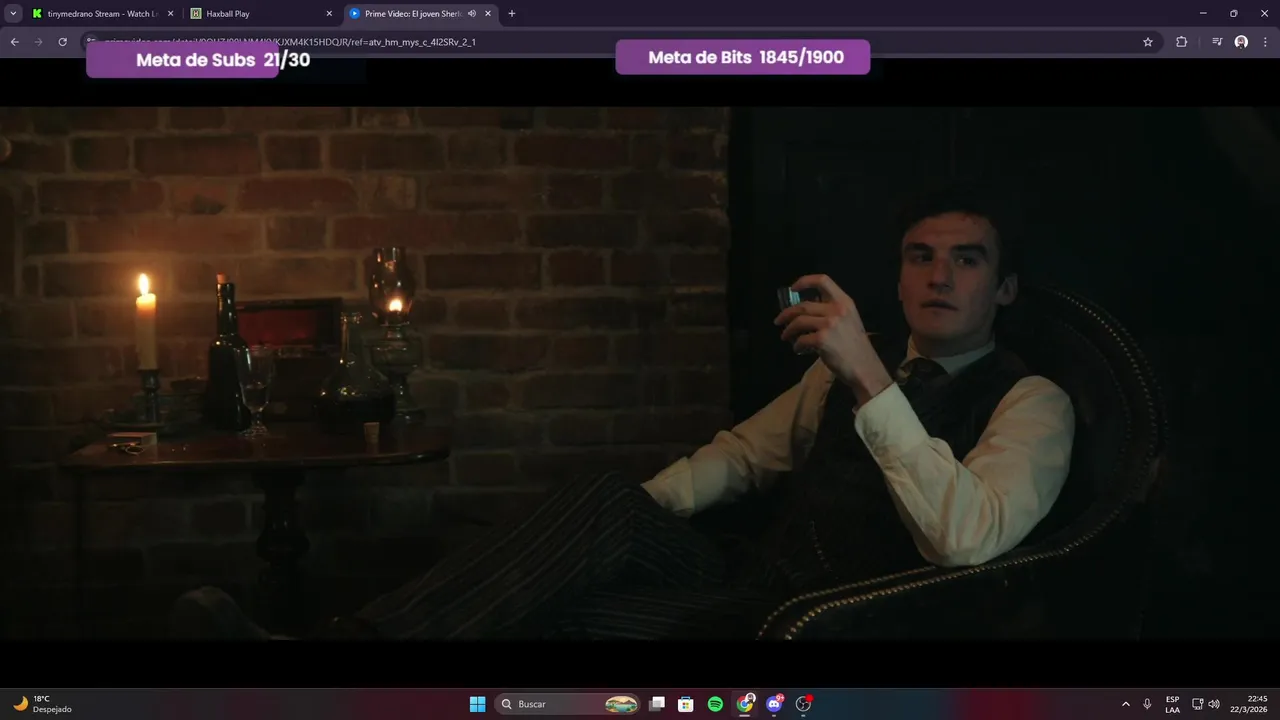Switch to the tinymedrano Stream Kick tab
This screenshot has height=720, width=1280.
103,14
